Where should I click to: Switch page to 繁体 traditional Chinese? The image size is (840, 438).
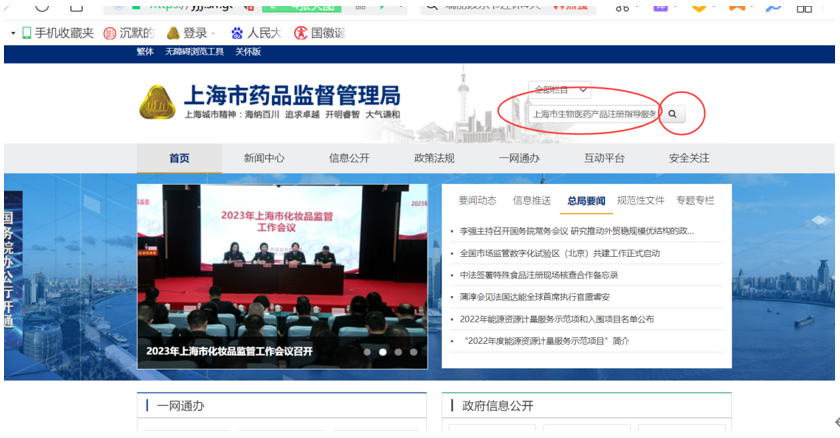145,51
